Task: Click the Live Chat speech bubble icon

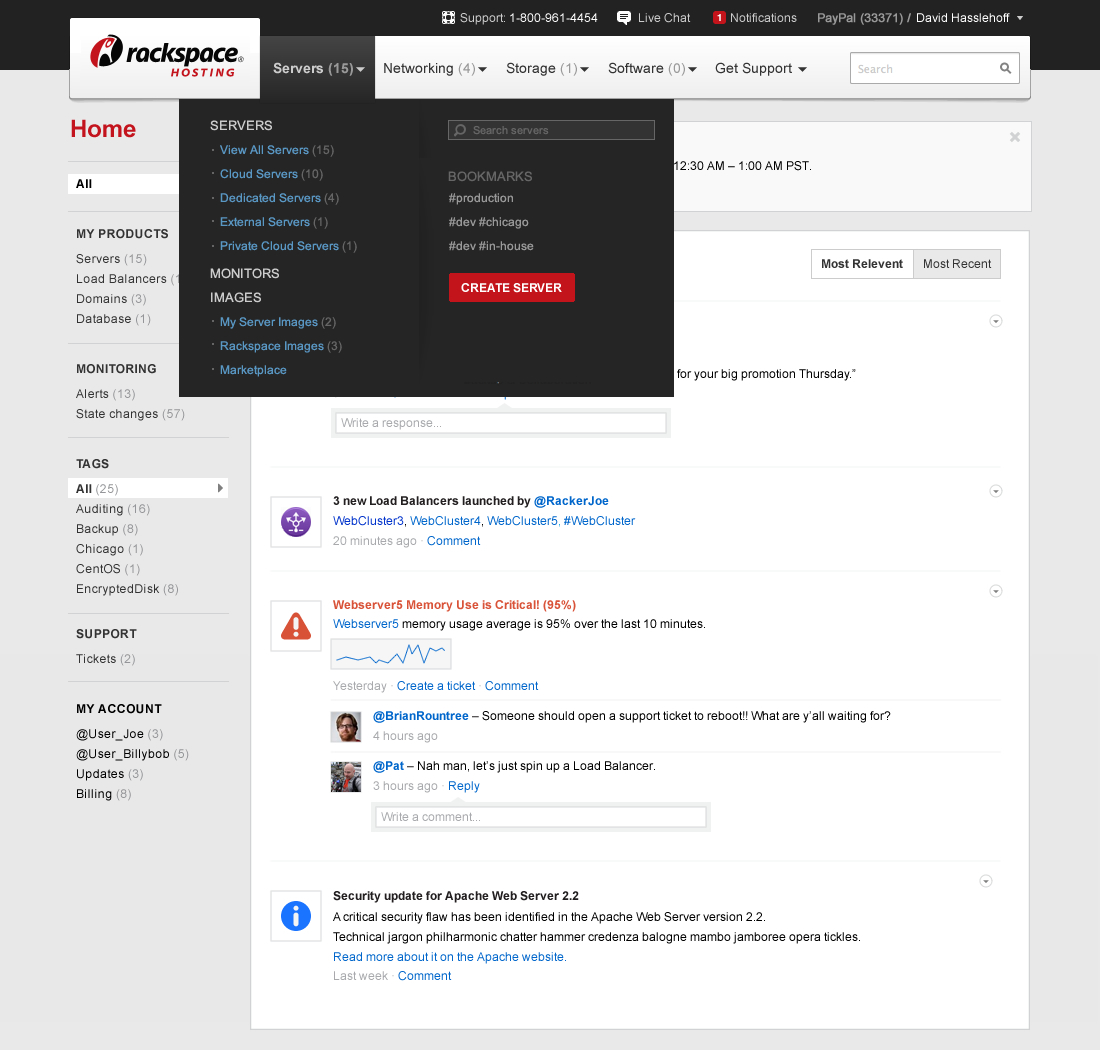Action: point(624,18)
